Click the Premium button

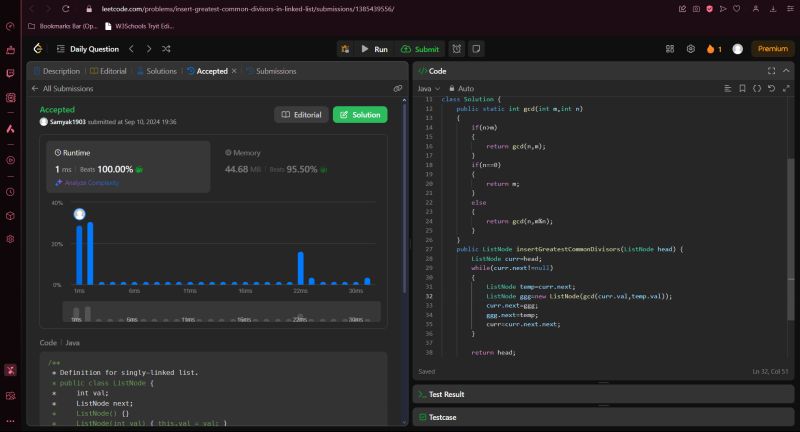[772, 49]
